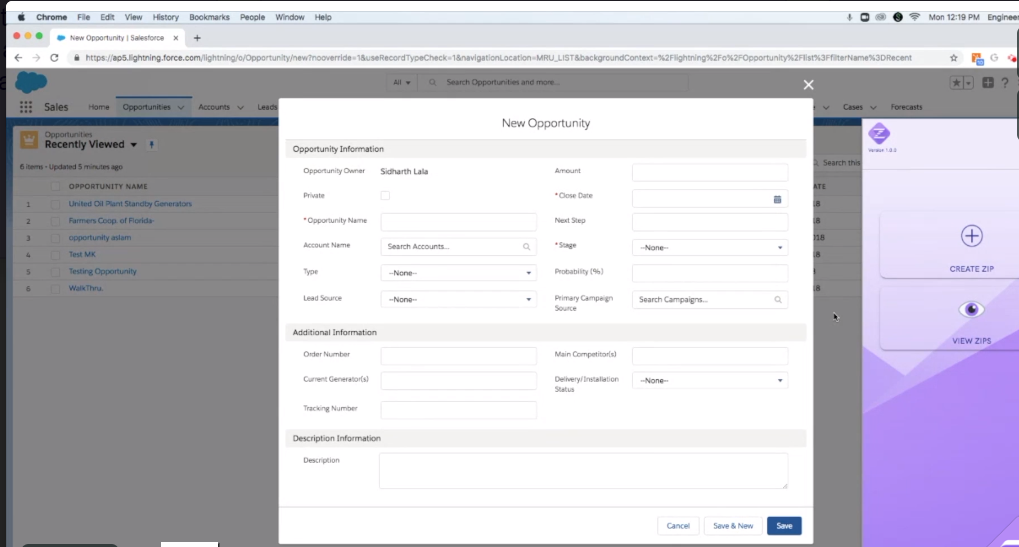Viewport: 1019px width, 547px height.
Task: Click the Wi-Fi status icon
Action: pos(914,18)
